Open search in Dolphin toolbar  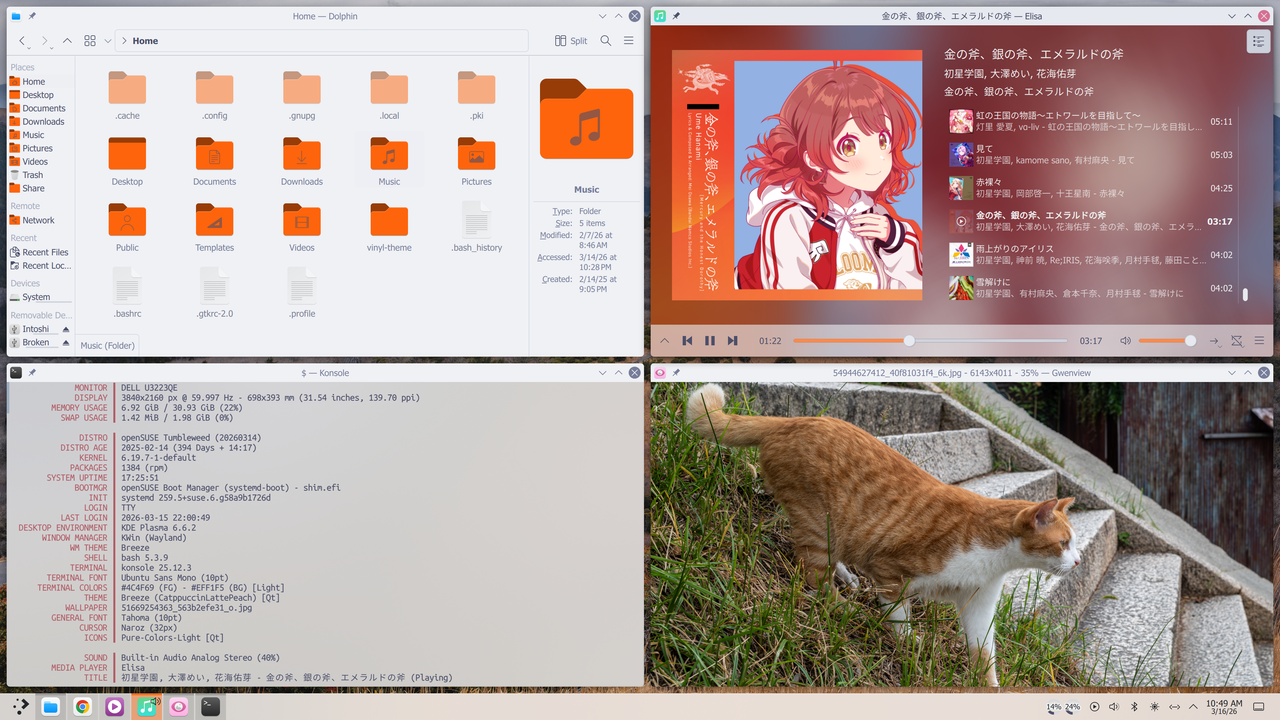pos(606,41)
